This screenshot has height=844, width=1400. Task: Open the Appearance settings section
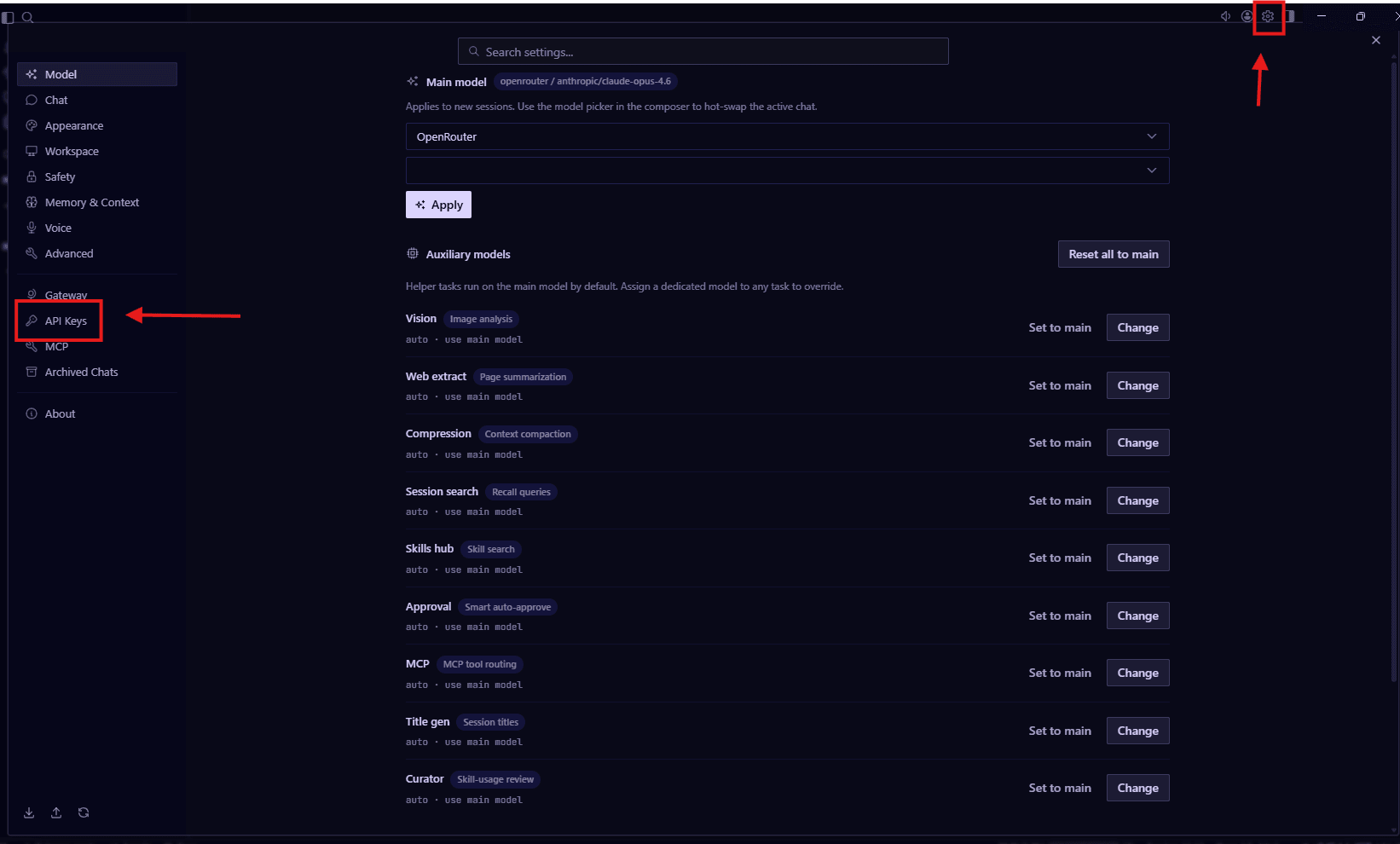point(97,125)
